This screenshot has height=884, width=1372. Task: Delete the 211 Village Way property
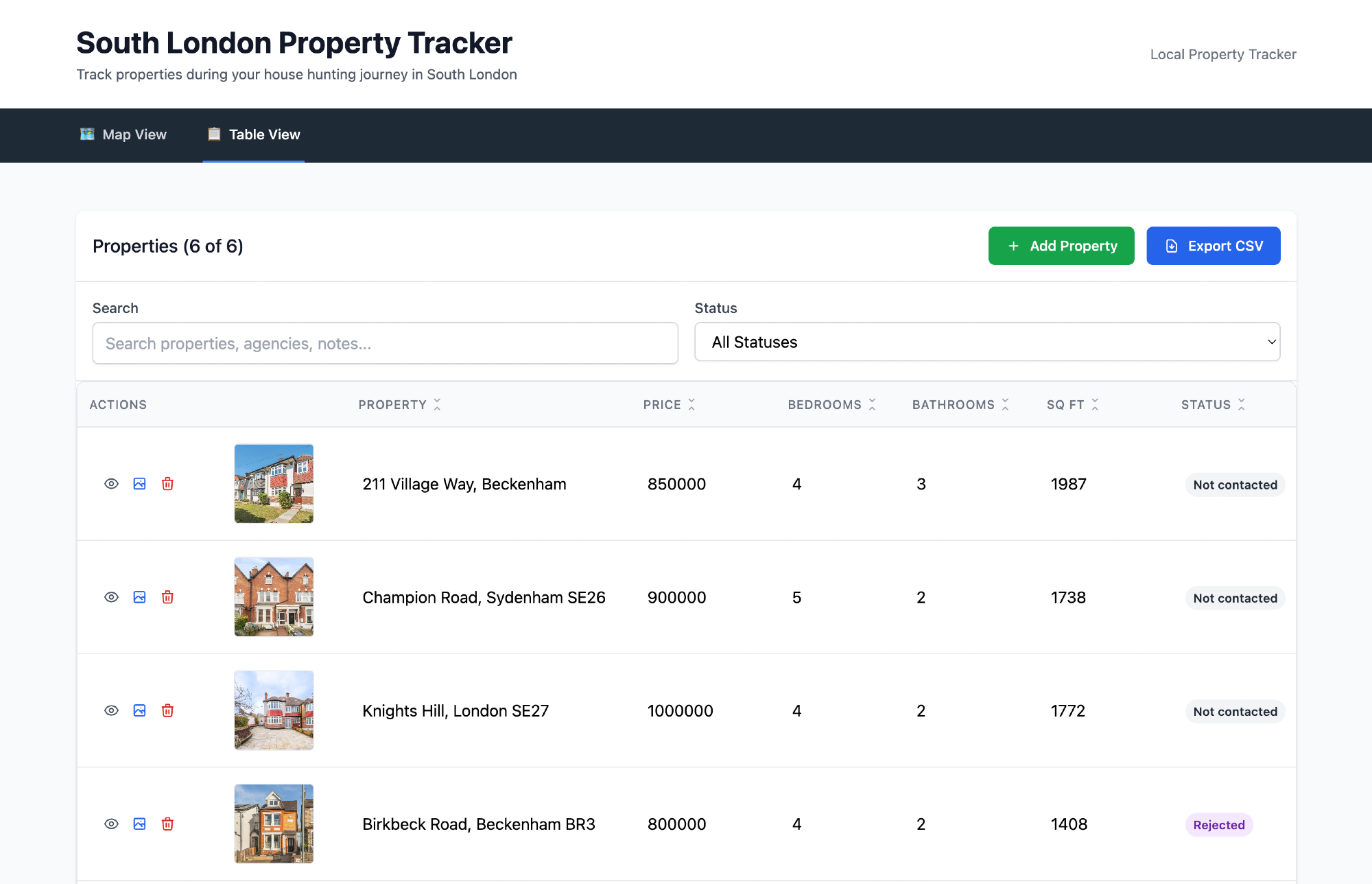[x=167, y=484]
